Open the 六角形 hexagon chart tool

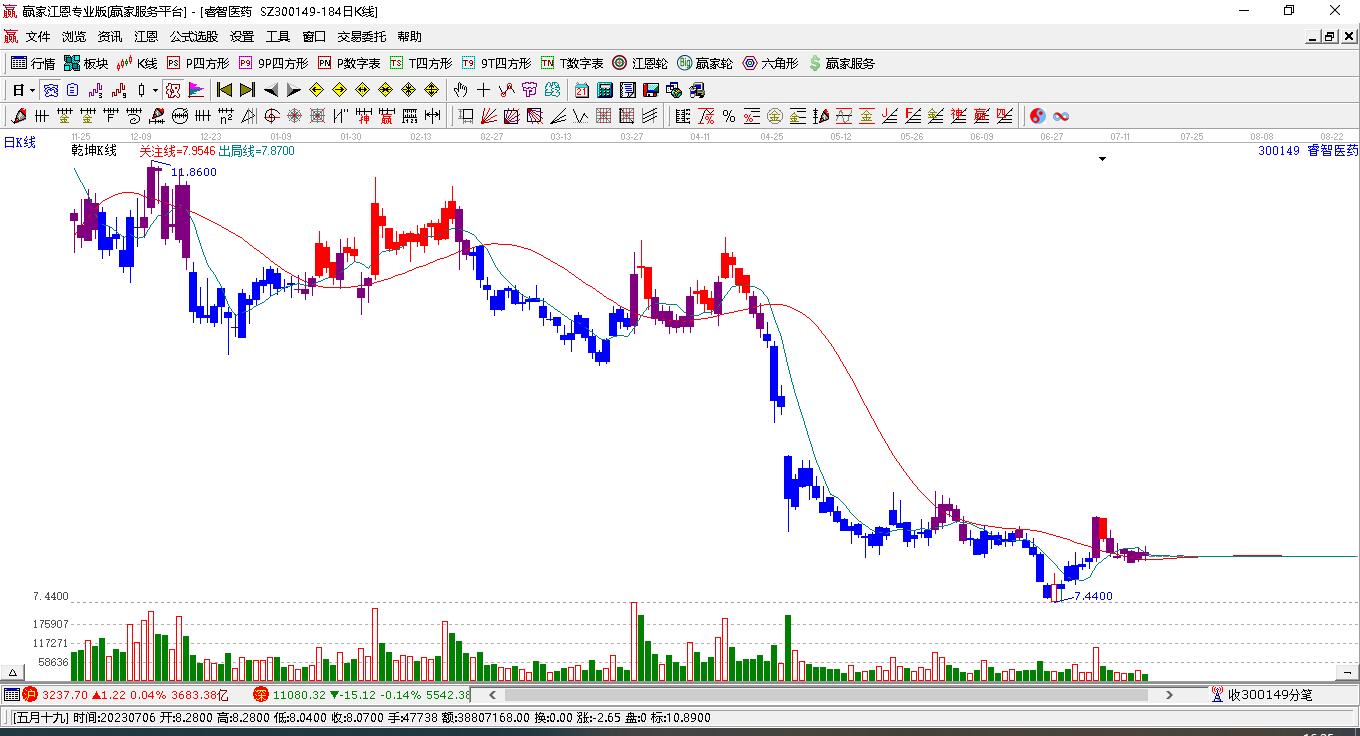click(x=770, y=63)
